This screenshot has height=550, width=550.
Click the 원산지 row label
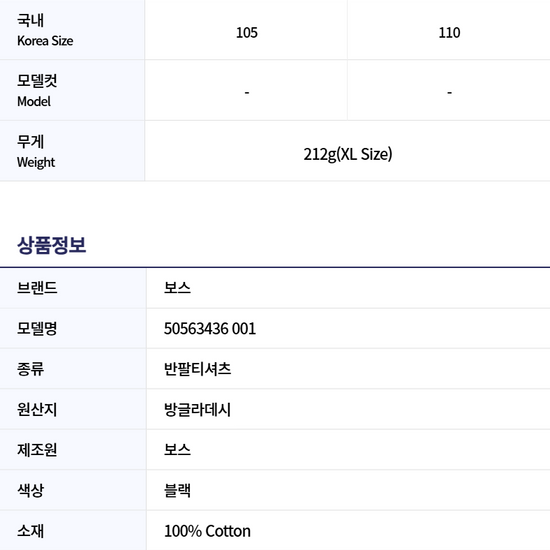[37, 409]
